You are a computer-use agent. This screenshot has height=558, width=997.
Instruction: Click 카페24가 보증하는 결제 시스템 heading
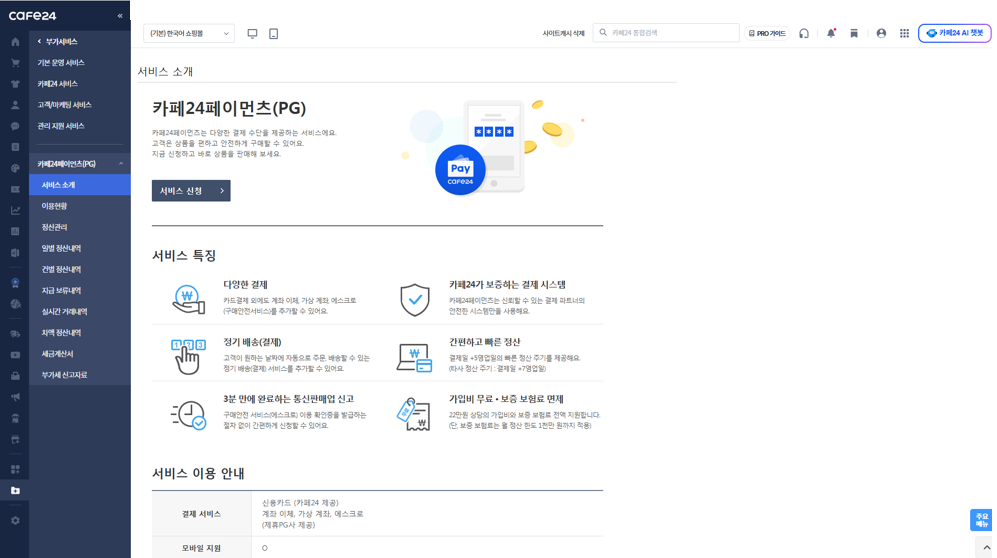click(x=507, y=285)
